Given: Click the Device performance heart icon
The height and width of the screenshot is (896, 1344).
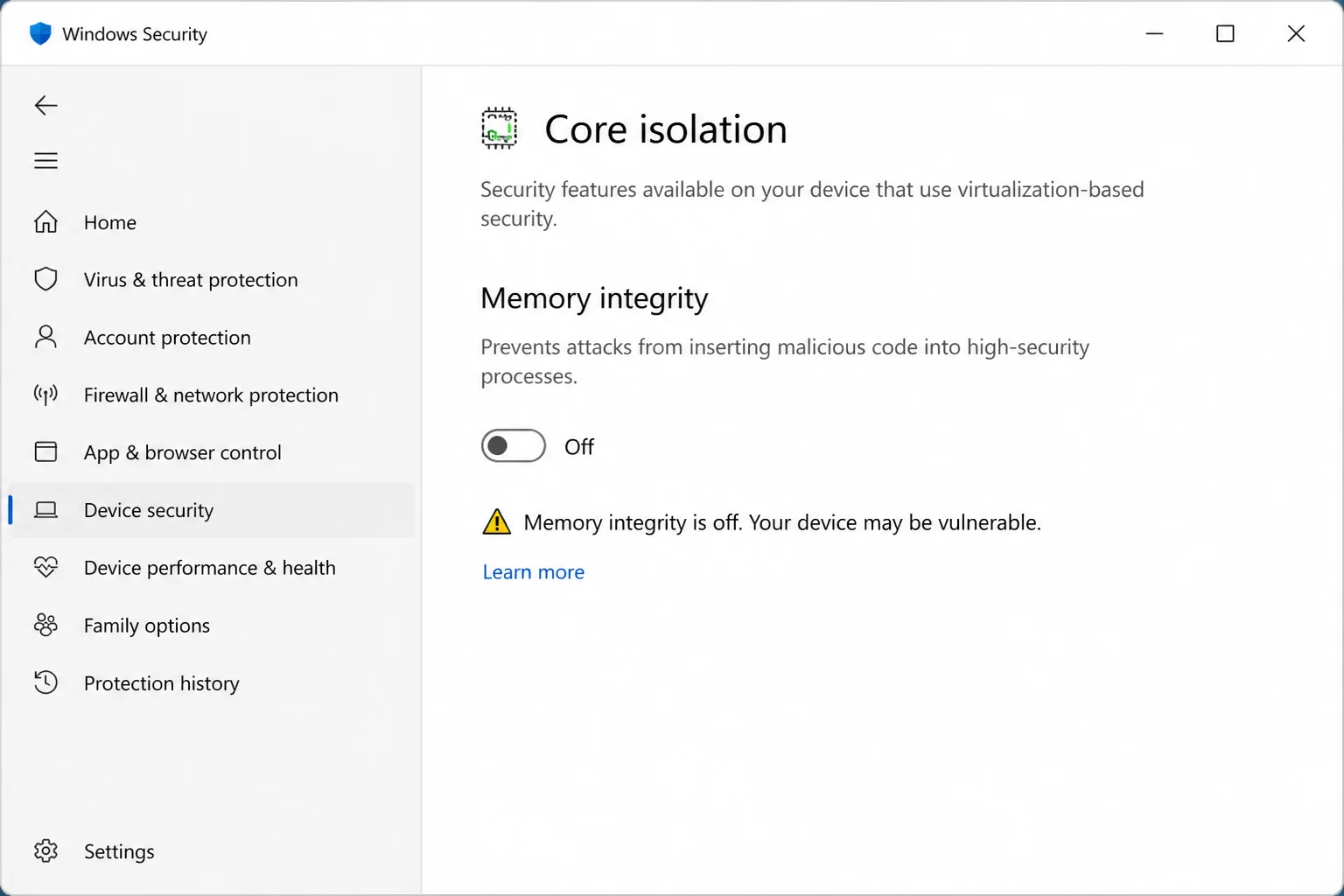Looking at the screenshot, I should click(45, 567).
